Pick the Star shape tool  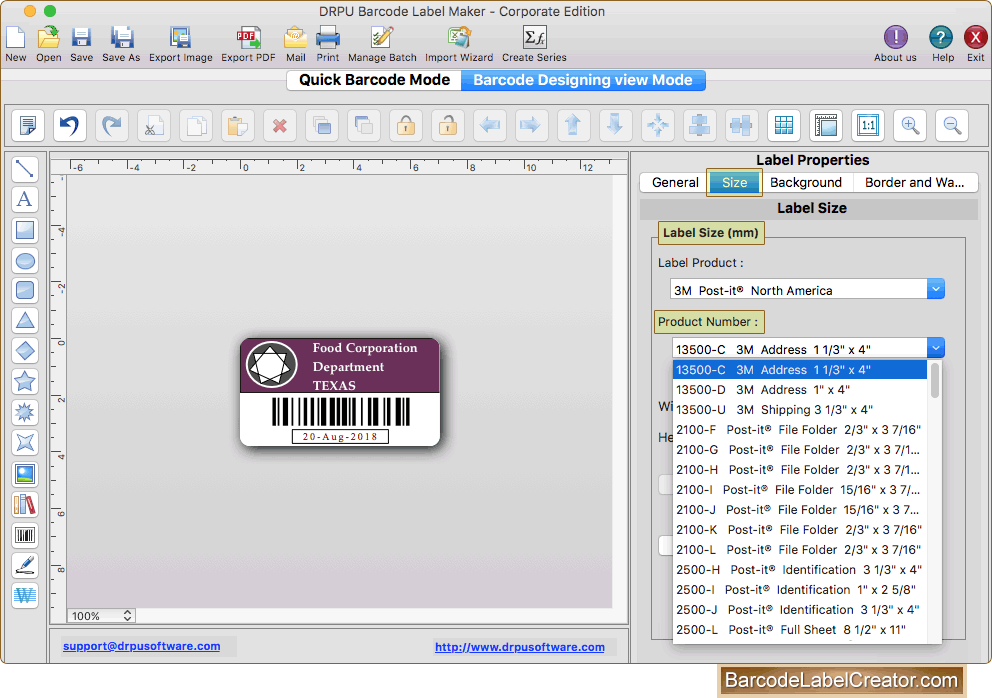click(25, 381)
